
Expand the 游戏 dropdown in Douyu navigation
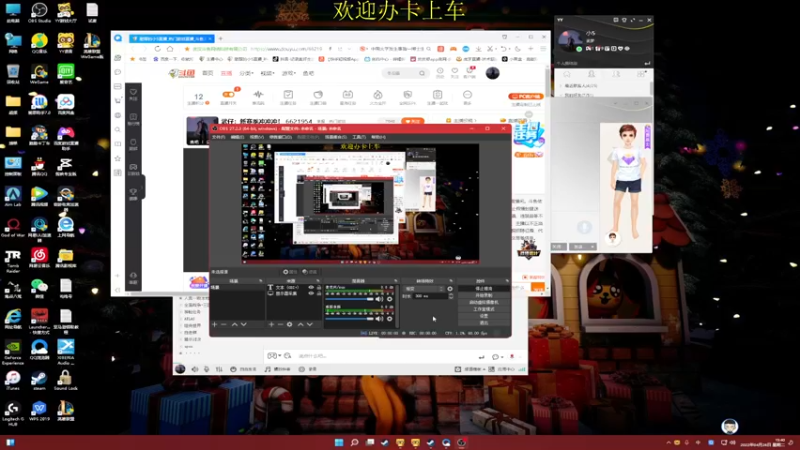click(x=289, y=73)
